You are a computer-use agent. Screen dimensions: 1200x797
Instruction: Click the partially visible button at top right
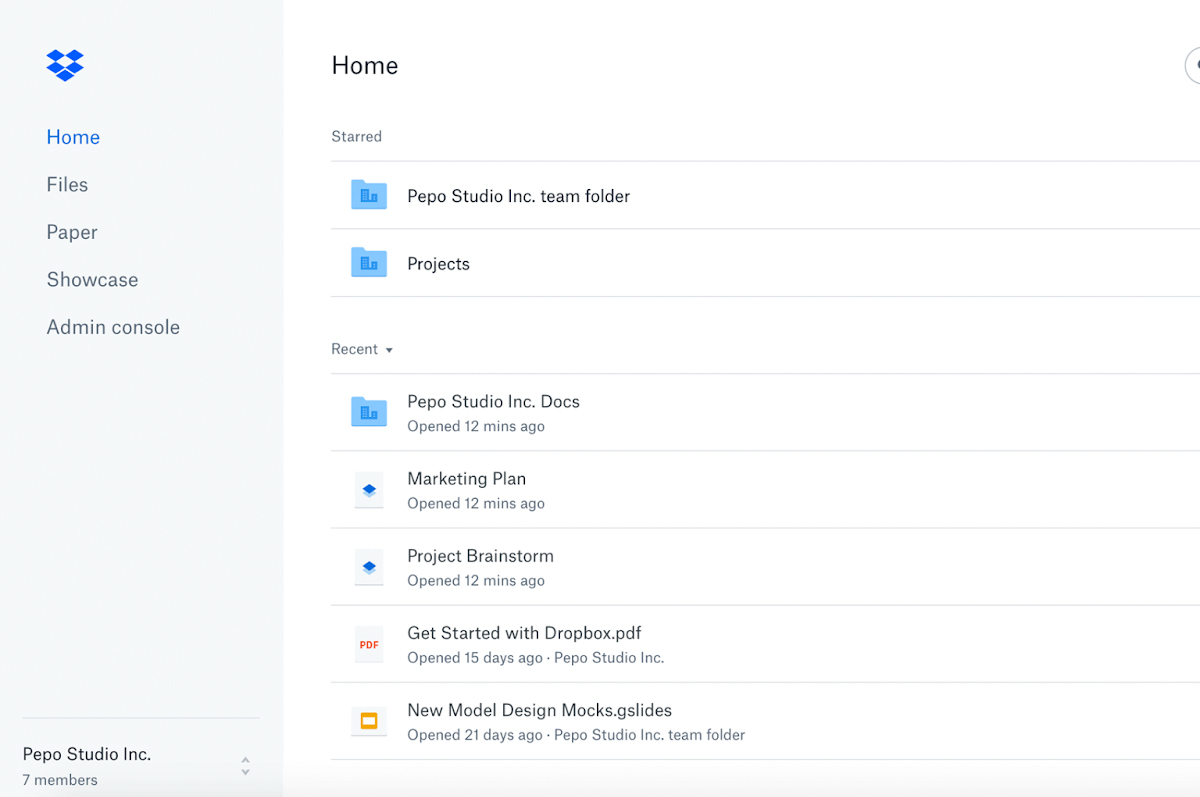(1193, 65)
